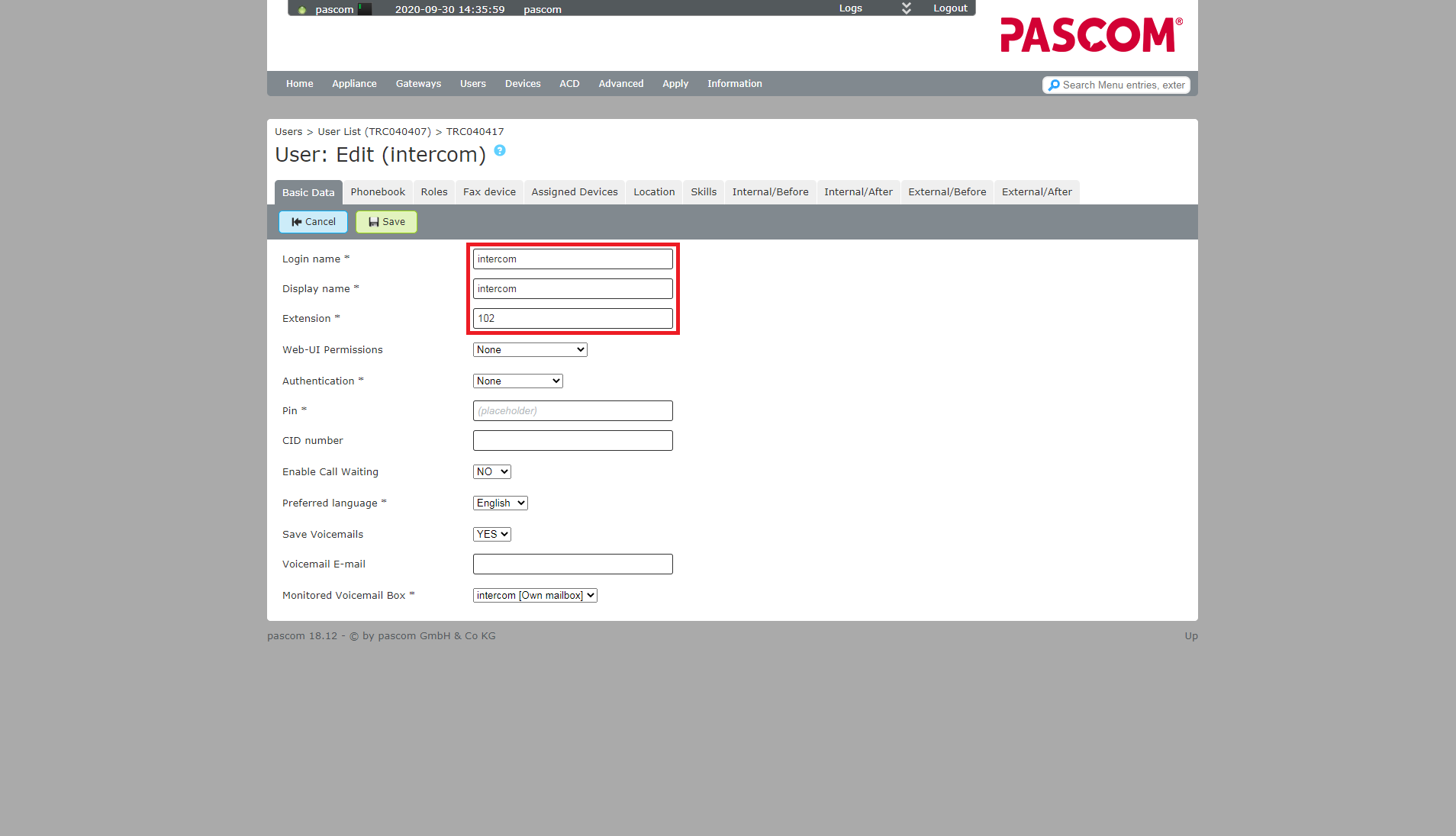Open the Preferred language dropdown

tap(500, 503)
